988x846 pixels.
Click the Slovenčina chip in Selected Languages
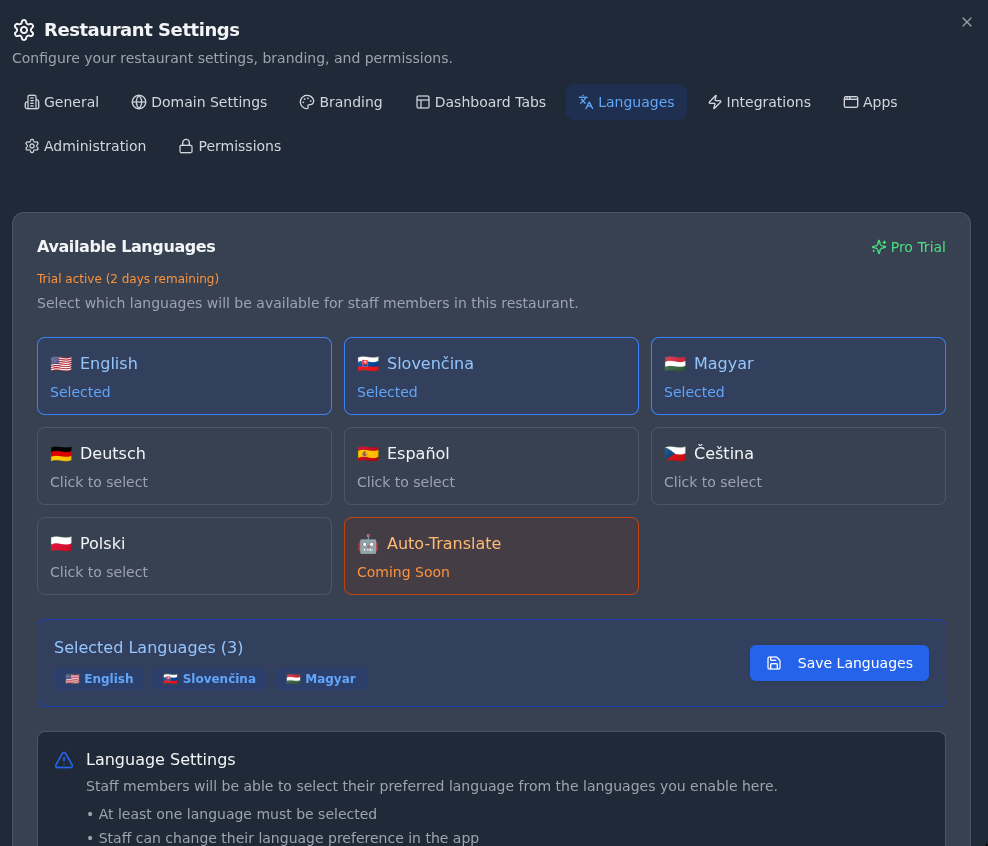(x=210, y=678)
